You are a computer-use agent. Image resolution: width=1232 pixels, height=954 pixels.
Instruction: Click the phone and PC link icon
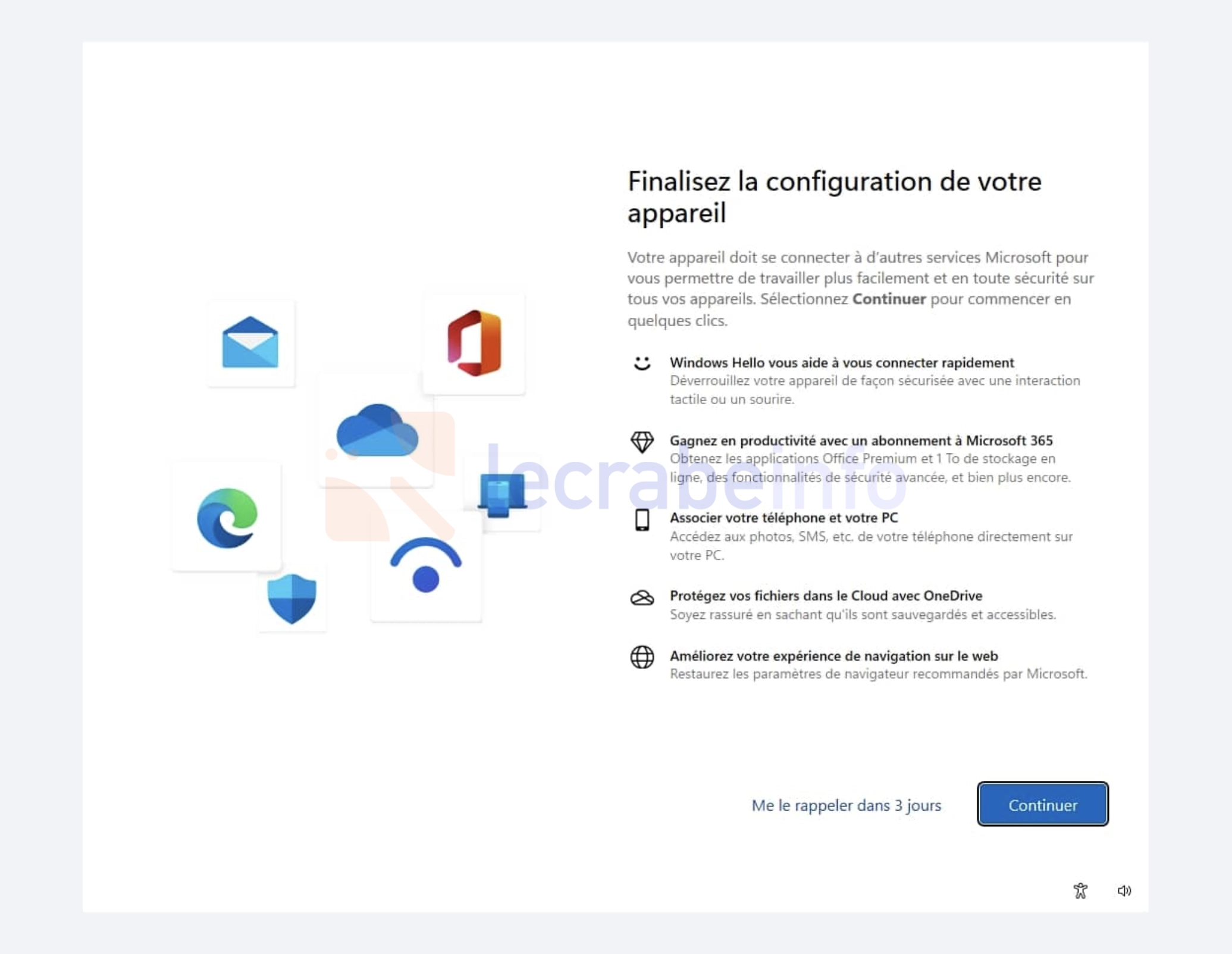(503, 494)
